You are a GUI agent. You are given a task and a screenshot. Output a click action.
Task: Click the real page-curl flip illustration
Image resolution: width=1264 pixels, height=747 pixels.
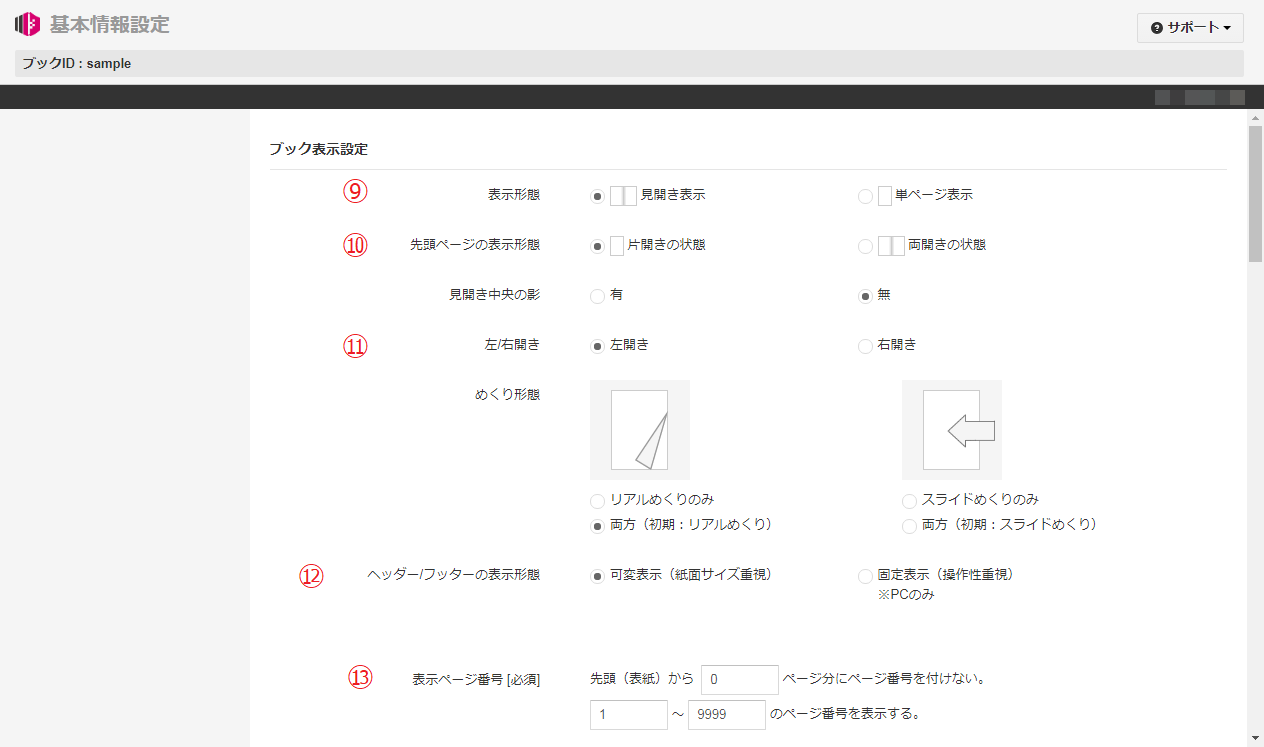point(640,430)
